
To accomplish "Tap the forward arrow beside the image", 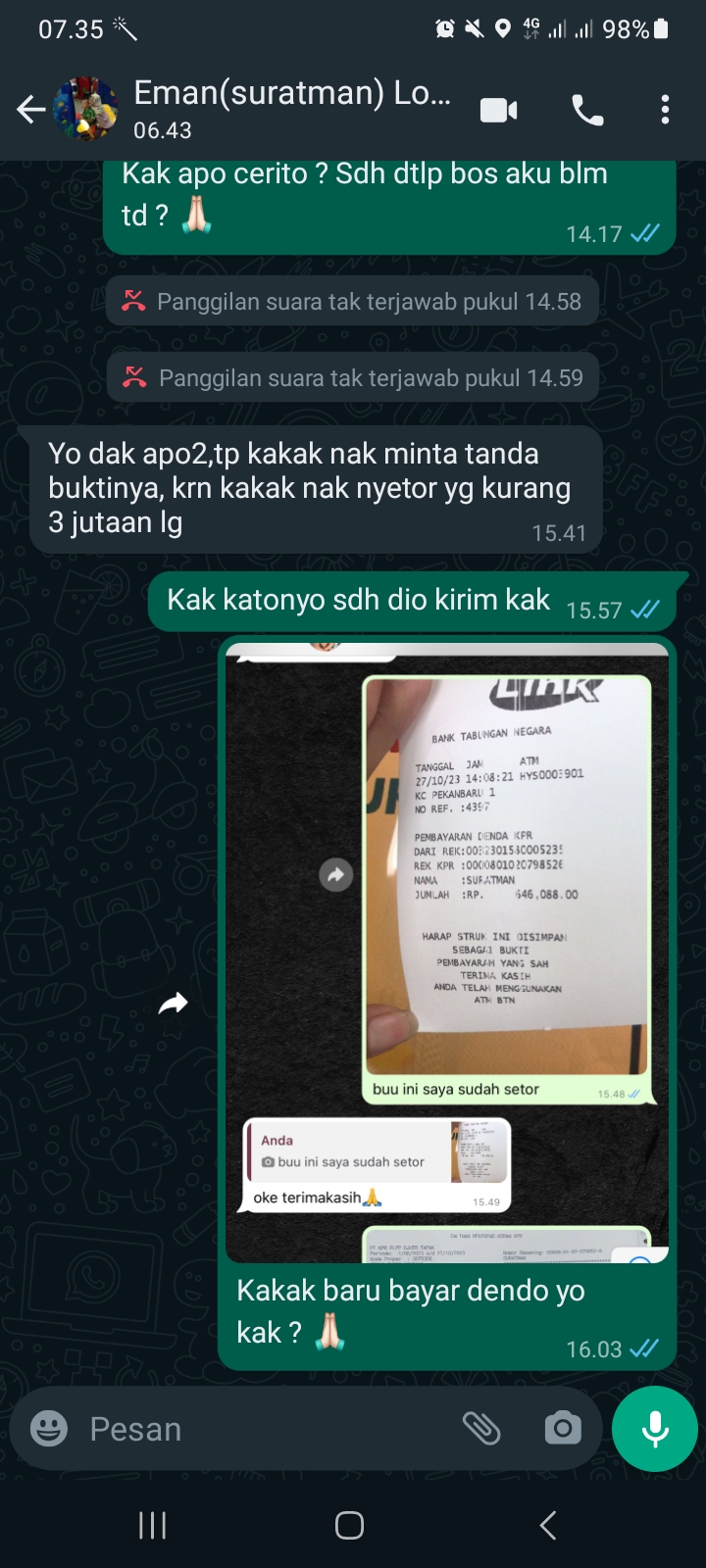I will coord(174,1003).
